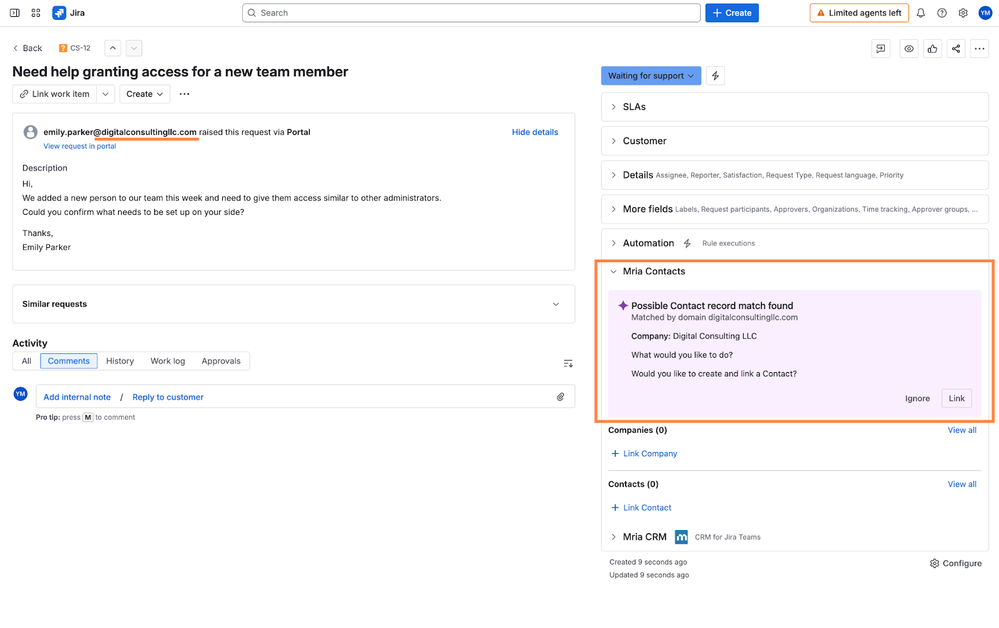
Task: Click Limited agents left warning button
Action: coord(859,13)
